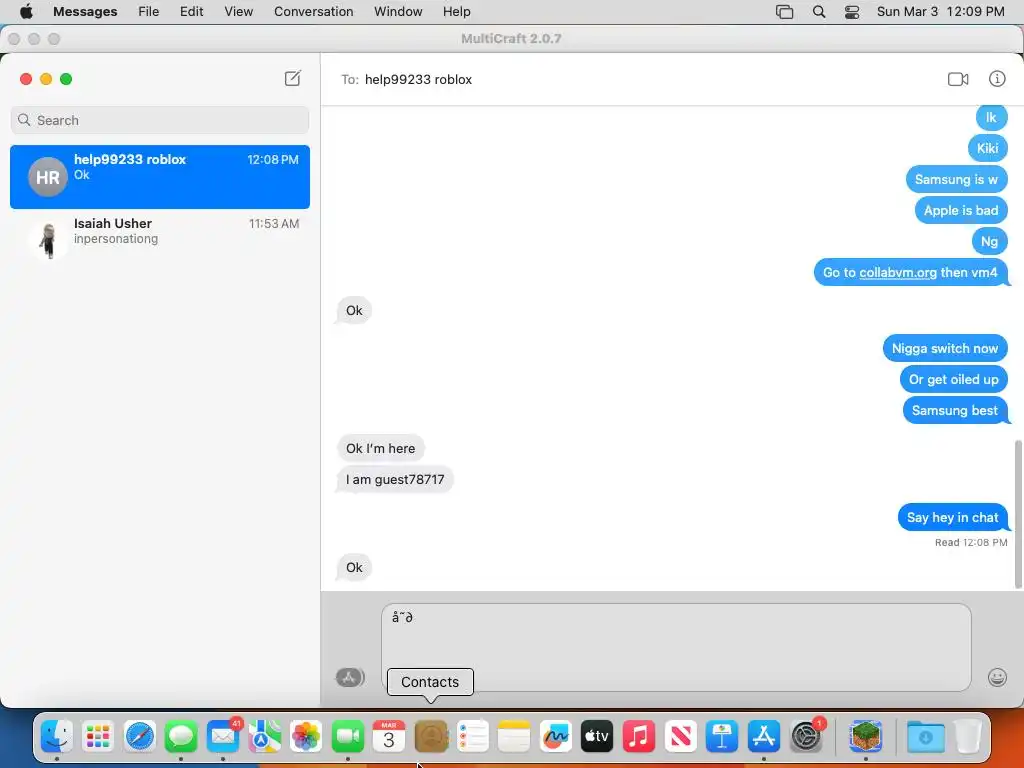This screenshot has height=768, width=1024.
Task: Open Control Center in the menu bar
Action: [x=852, y=11]
